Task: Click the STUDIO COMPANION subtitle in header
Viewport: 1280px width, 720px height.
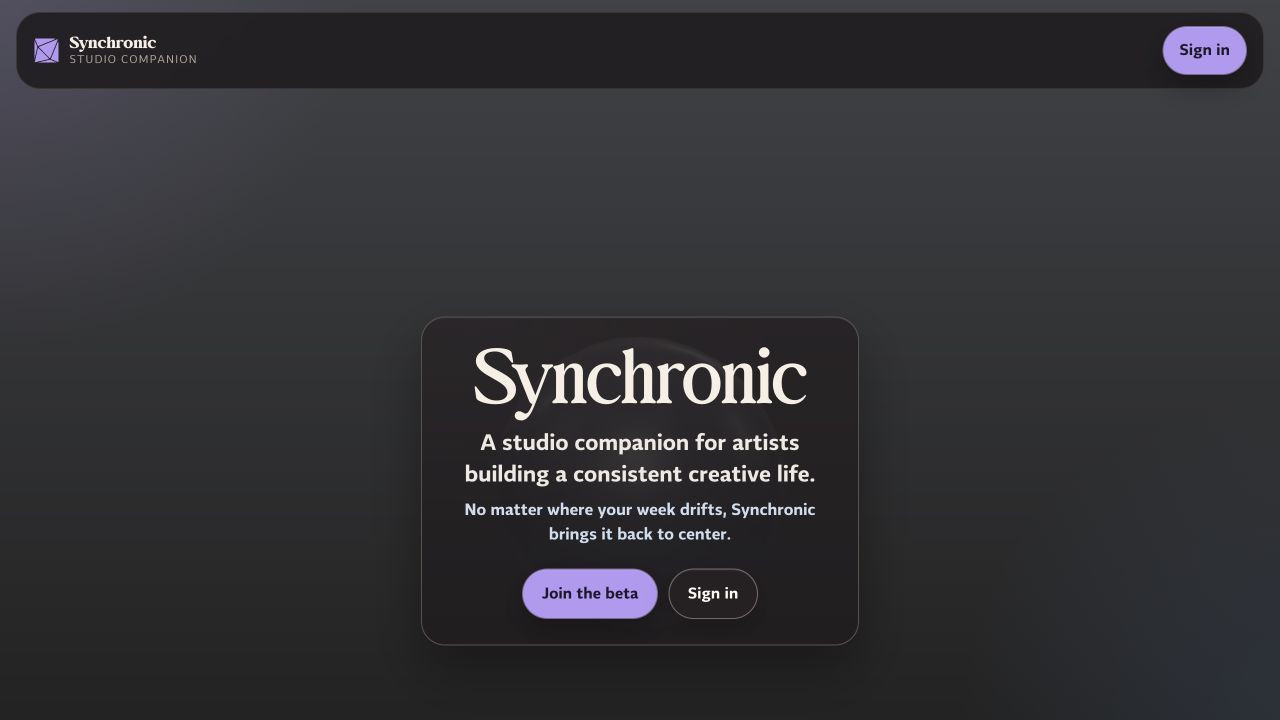Action: pos(133,60)
